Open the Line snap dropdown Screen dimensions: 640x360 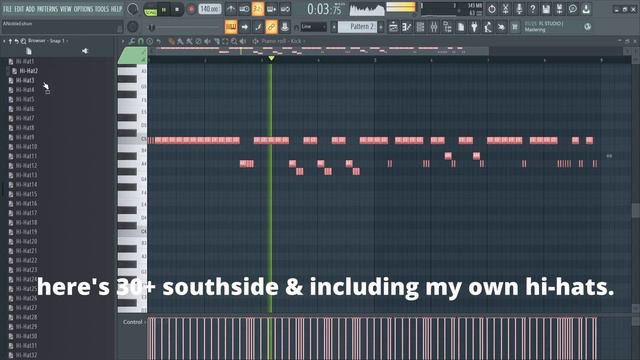tap(313, 27)
